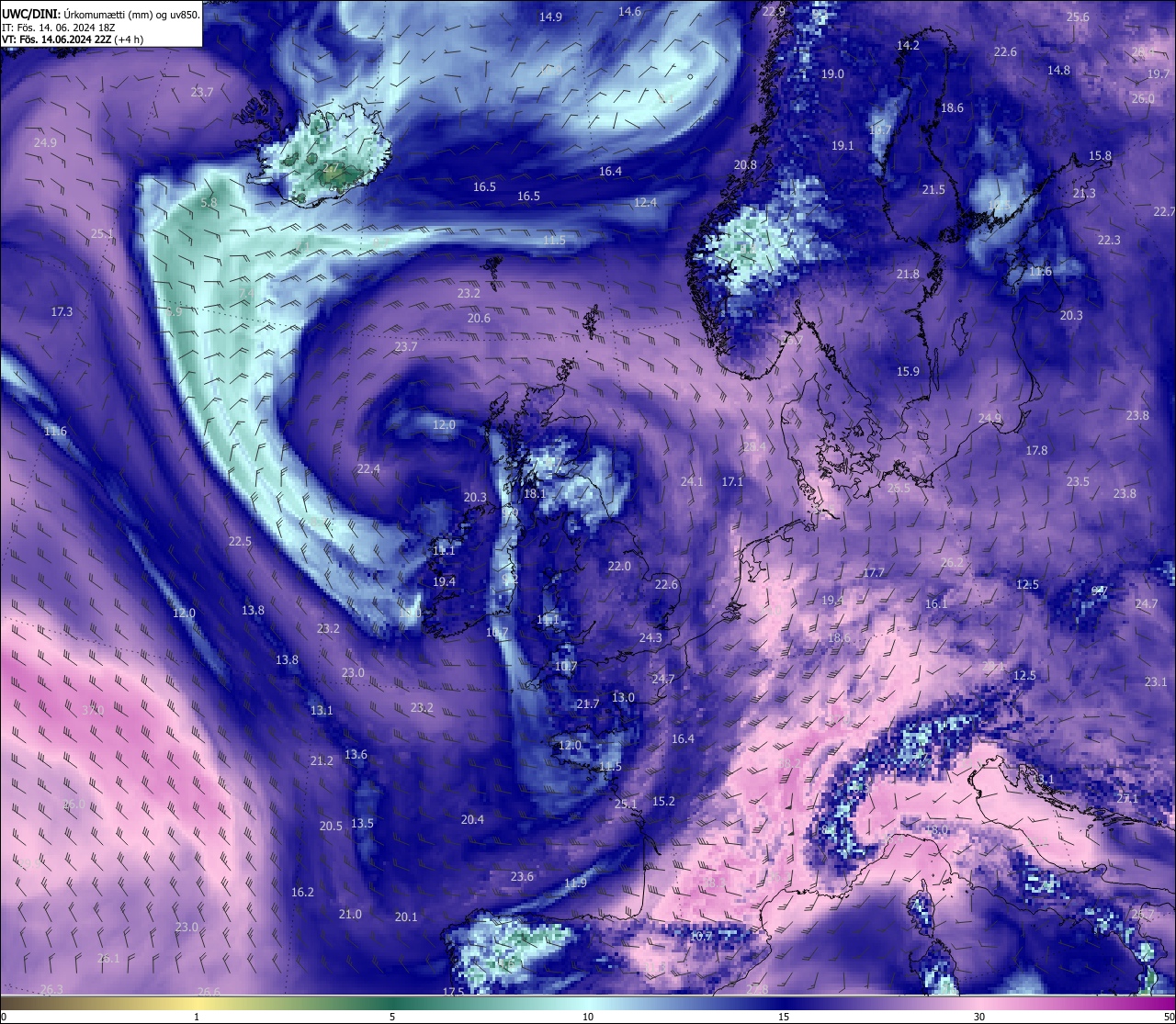The image size is (1176, 1024).
Task: Click the map value 15.8
Action: tap(1101, 155)
